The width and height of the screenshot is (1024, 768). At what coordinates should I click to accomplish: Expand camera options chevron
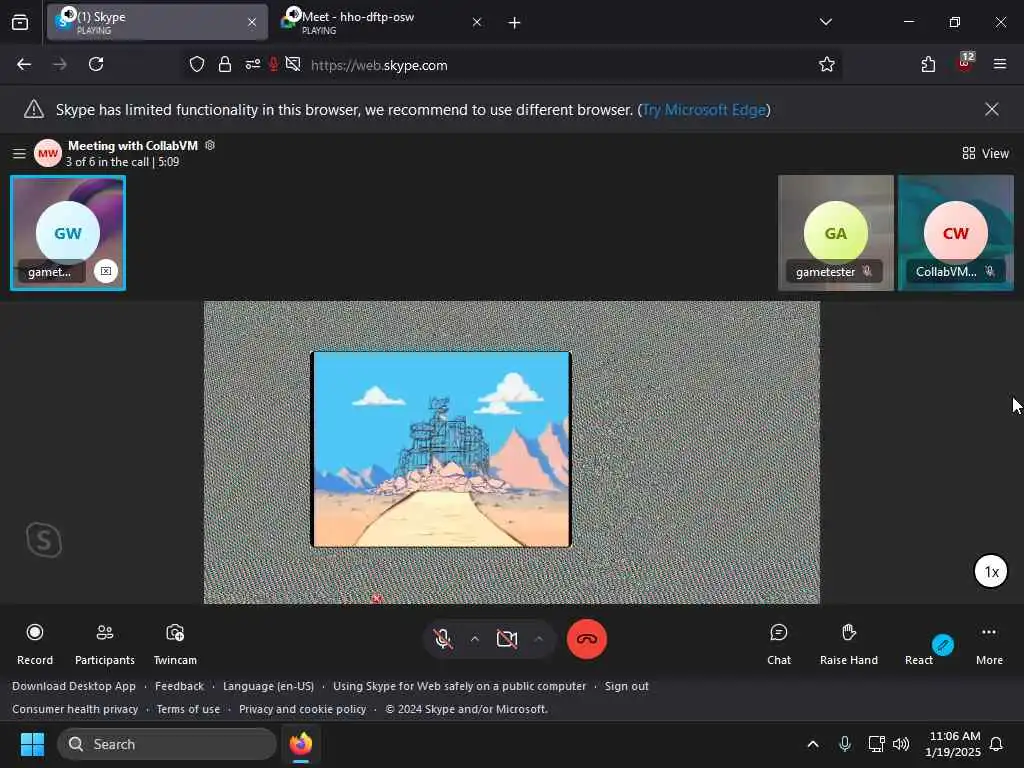coord(538,639)
